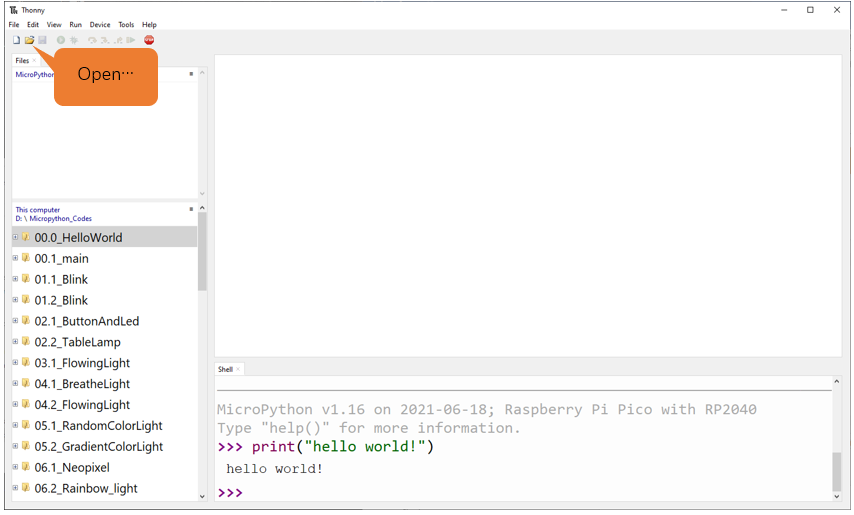This screenshot has height=515, width=854.
Task: Open the Run menu
Action: pos(75,24)
